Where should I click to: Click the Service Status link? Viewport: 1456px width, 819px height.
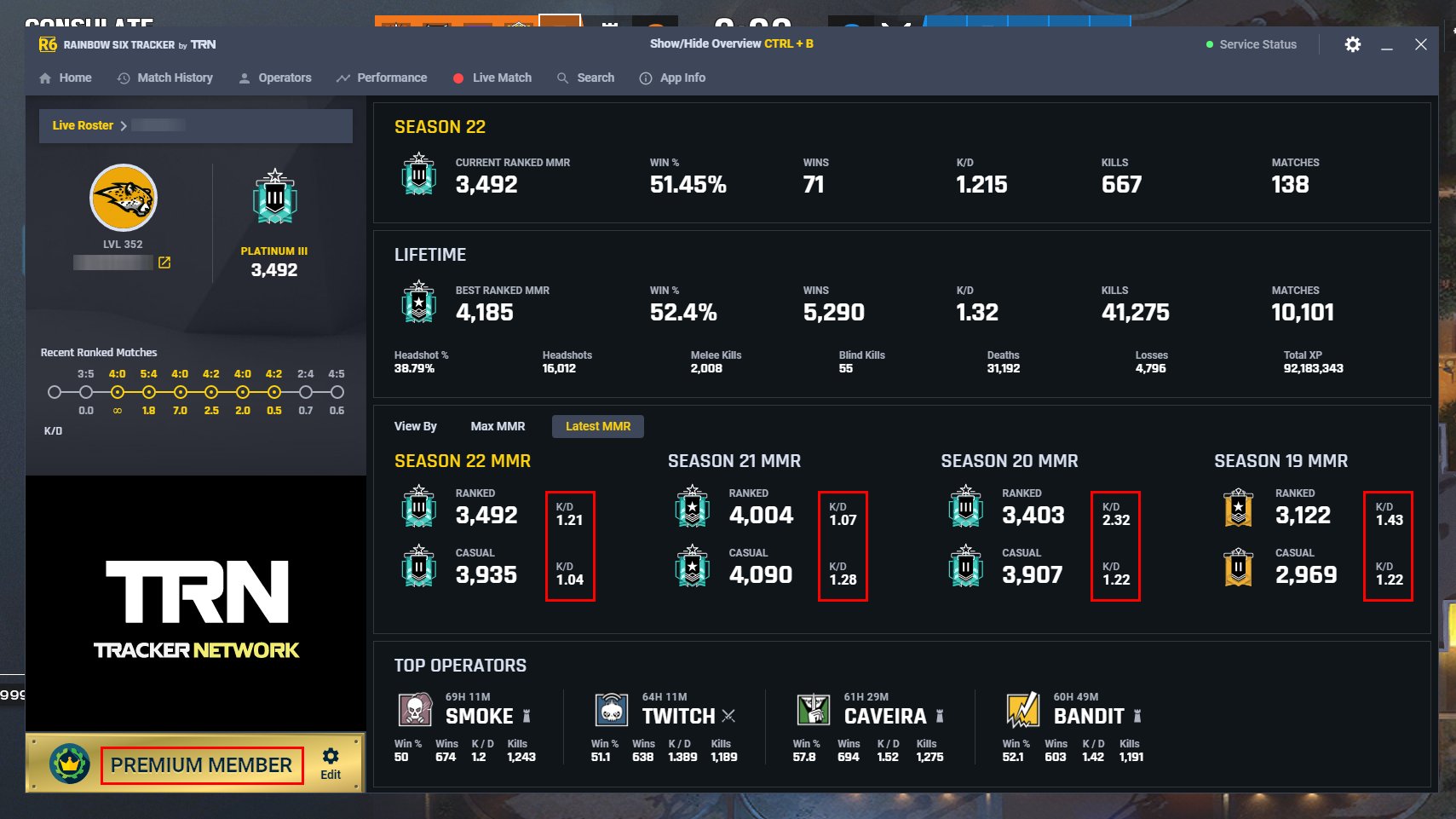coord(1257,44)
